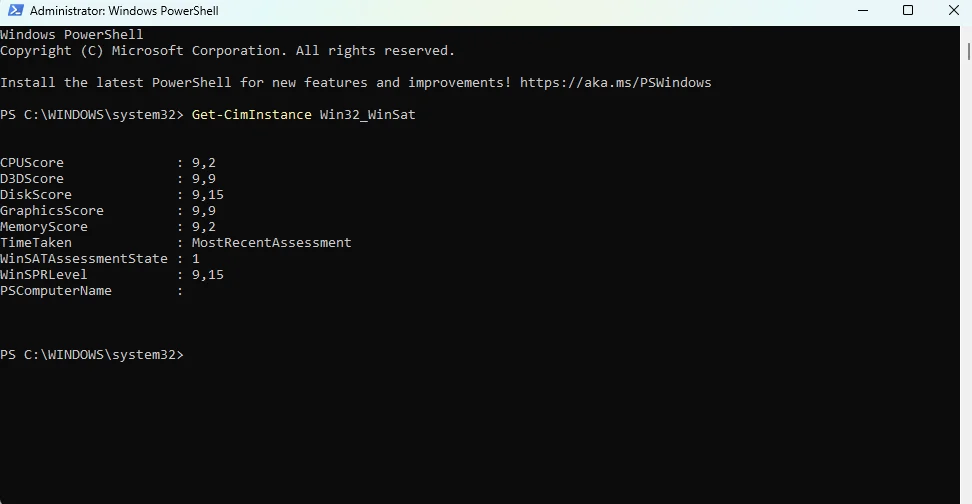This screenshot has height=504, width=972.
Task: Click the D3DScore label
Action: coord(32,179)
